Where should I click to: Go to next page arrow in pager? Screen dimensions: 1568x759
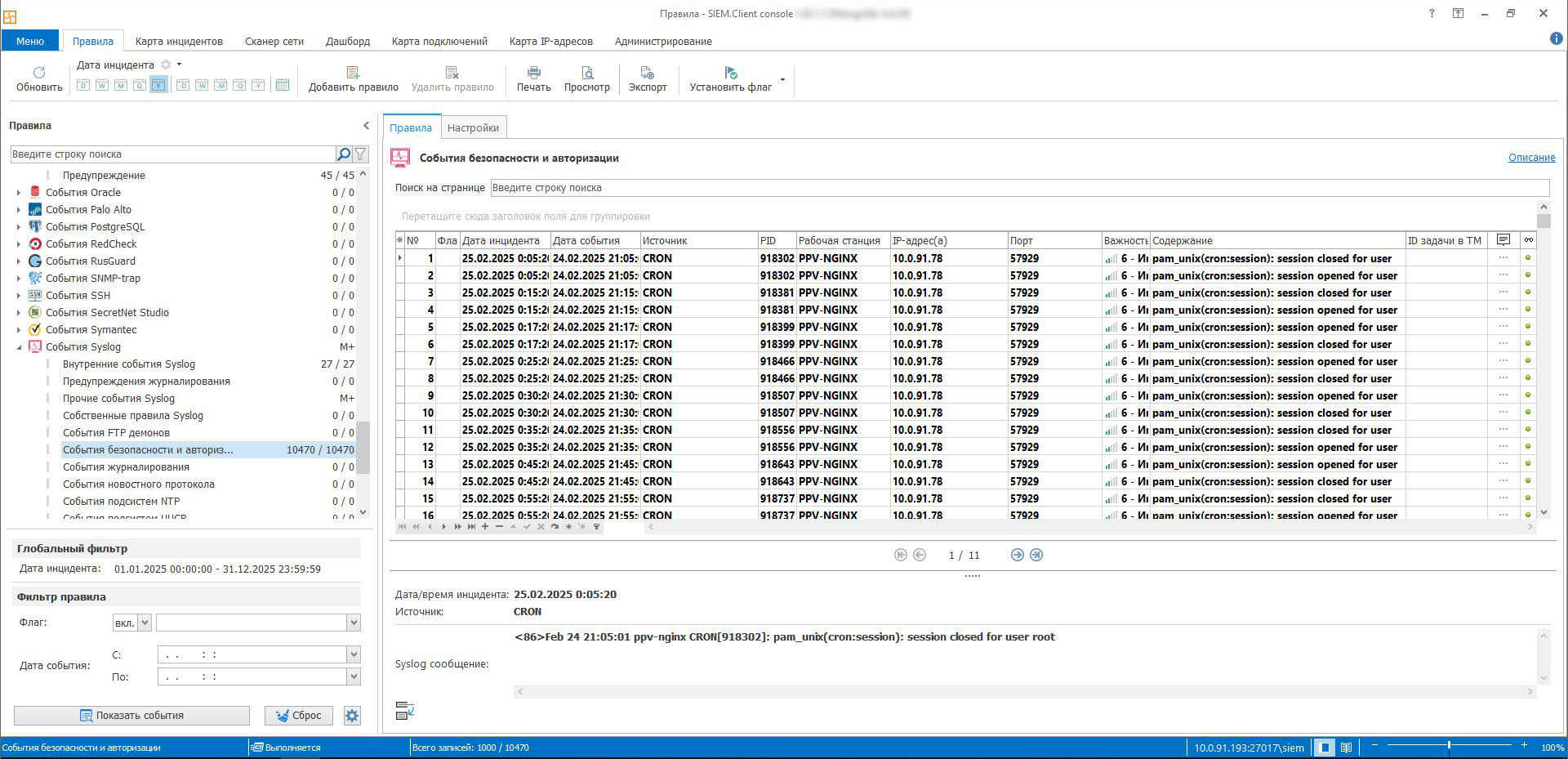[1017, 555]
